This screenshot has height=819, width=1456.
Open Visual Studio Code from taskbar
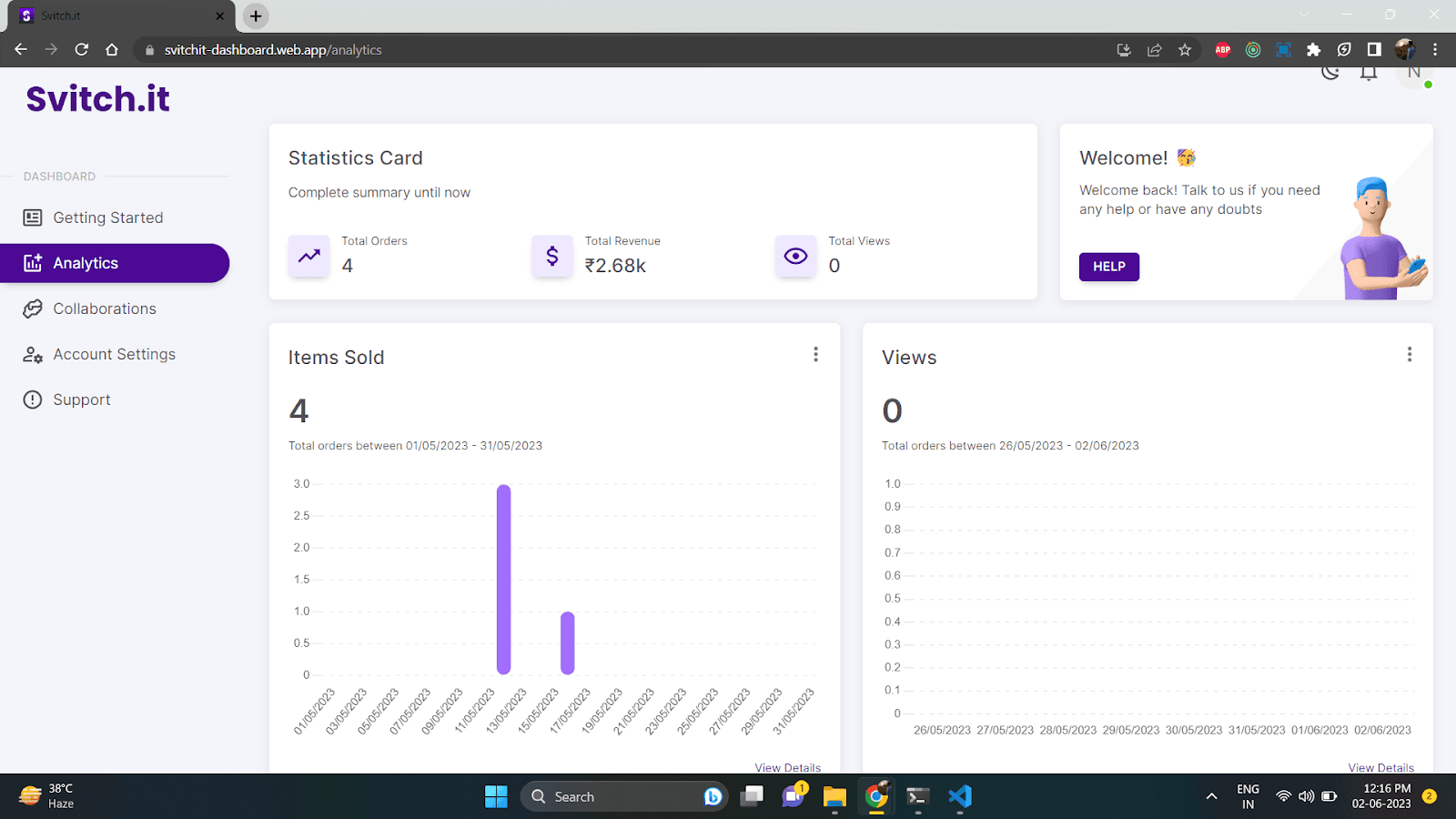[960, 796]
